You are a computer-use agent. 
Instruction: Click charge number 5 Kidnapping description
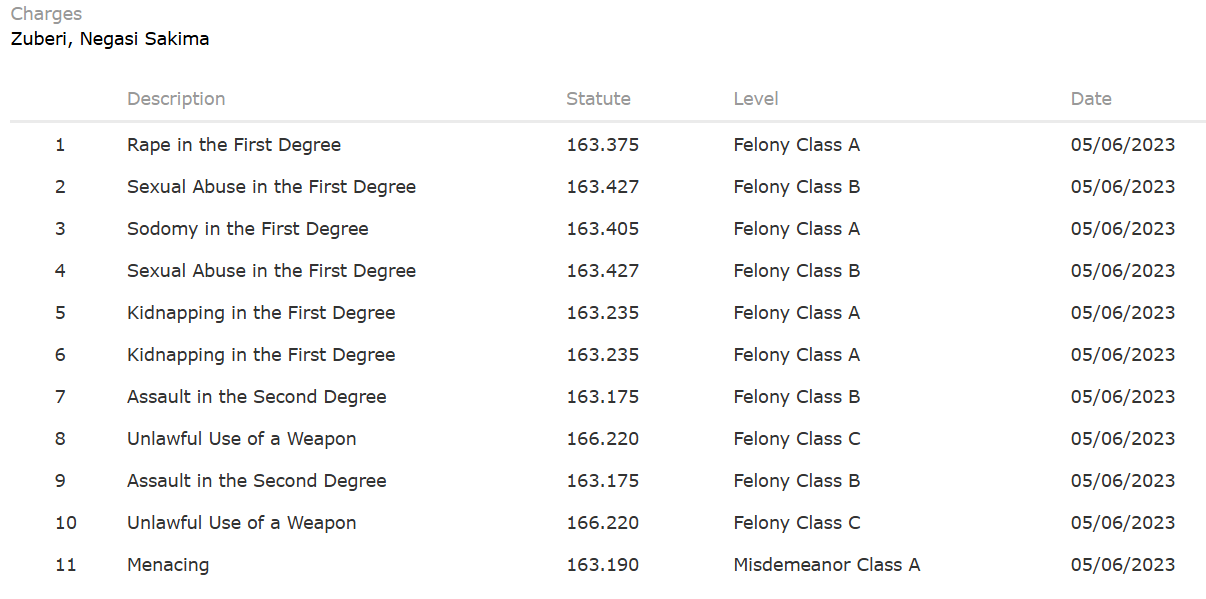[261, 313]
